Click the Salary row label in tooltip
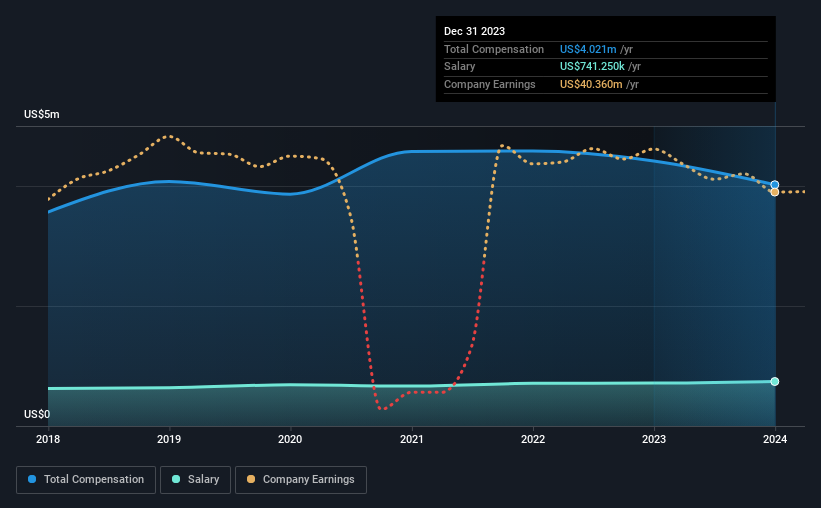The height and width of the screenshot is (508, 821). click(460, 67)
